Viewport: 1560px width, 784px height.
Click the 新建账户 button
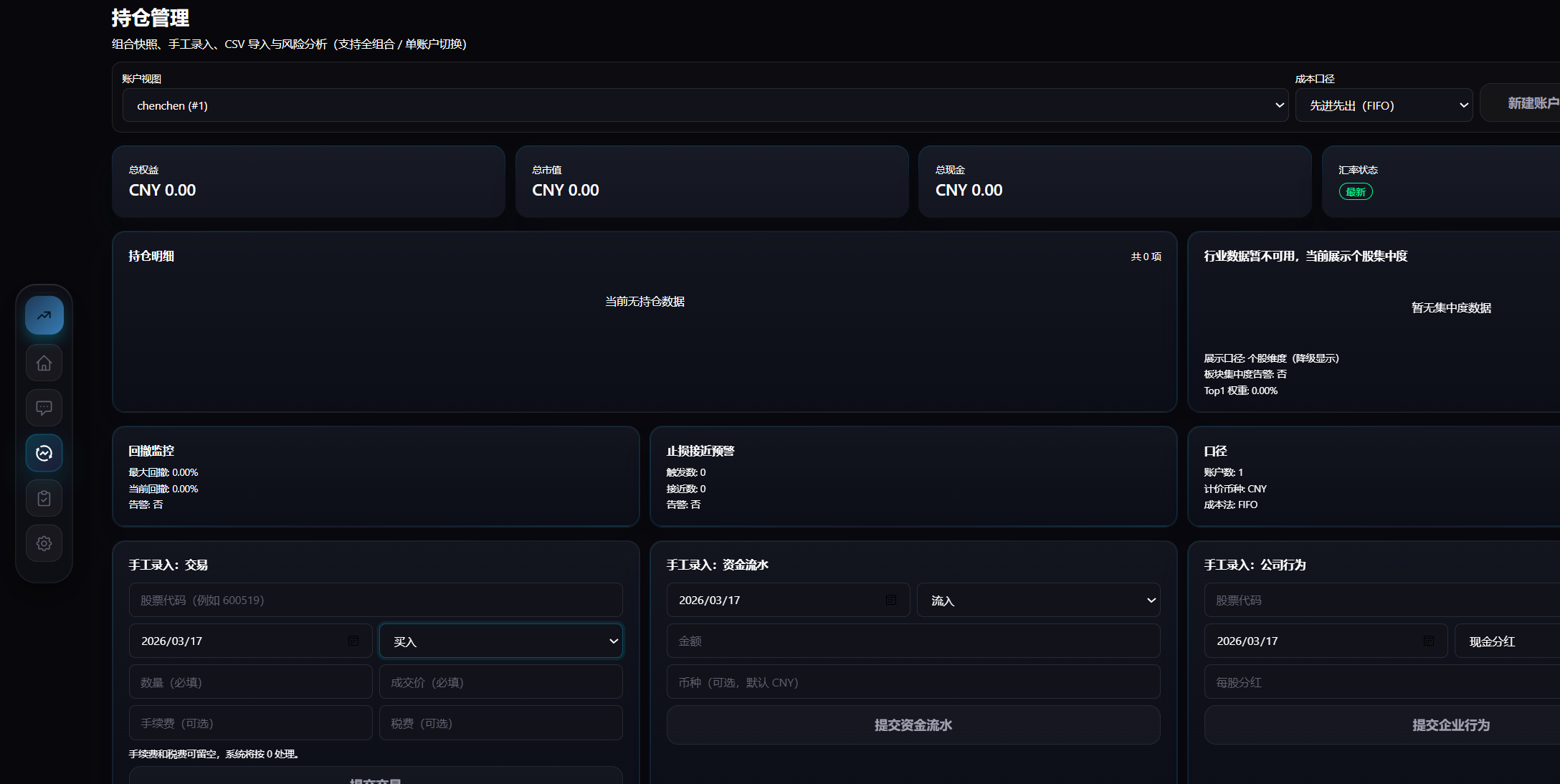[x=1535, y=104]
